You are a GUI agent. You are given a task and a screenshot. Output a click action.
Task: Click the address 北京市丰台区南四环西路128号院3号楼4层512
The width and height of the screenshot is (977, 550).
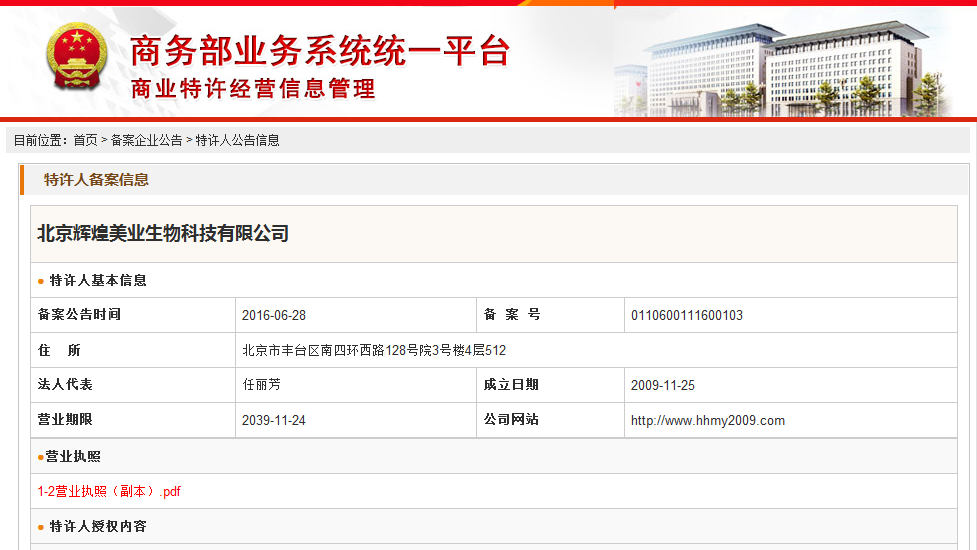[374, 350]
